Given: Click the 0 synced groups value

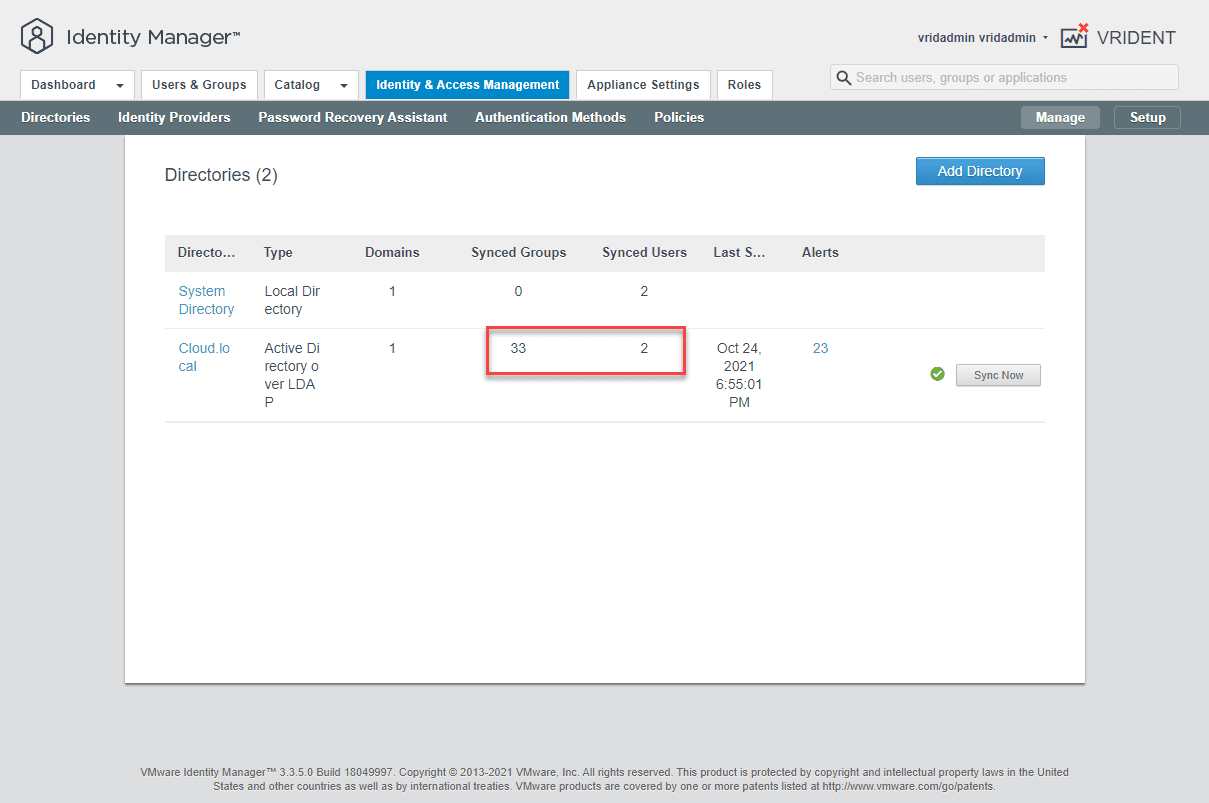Looking at the screenshot, I should click(518, 291).
